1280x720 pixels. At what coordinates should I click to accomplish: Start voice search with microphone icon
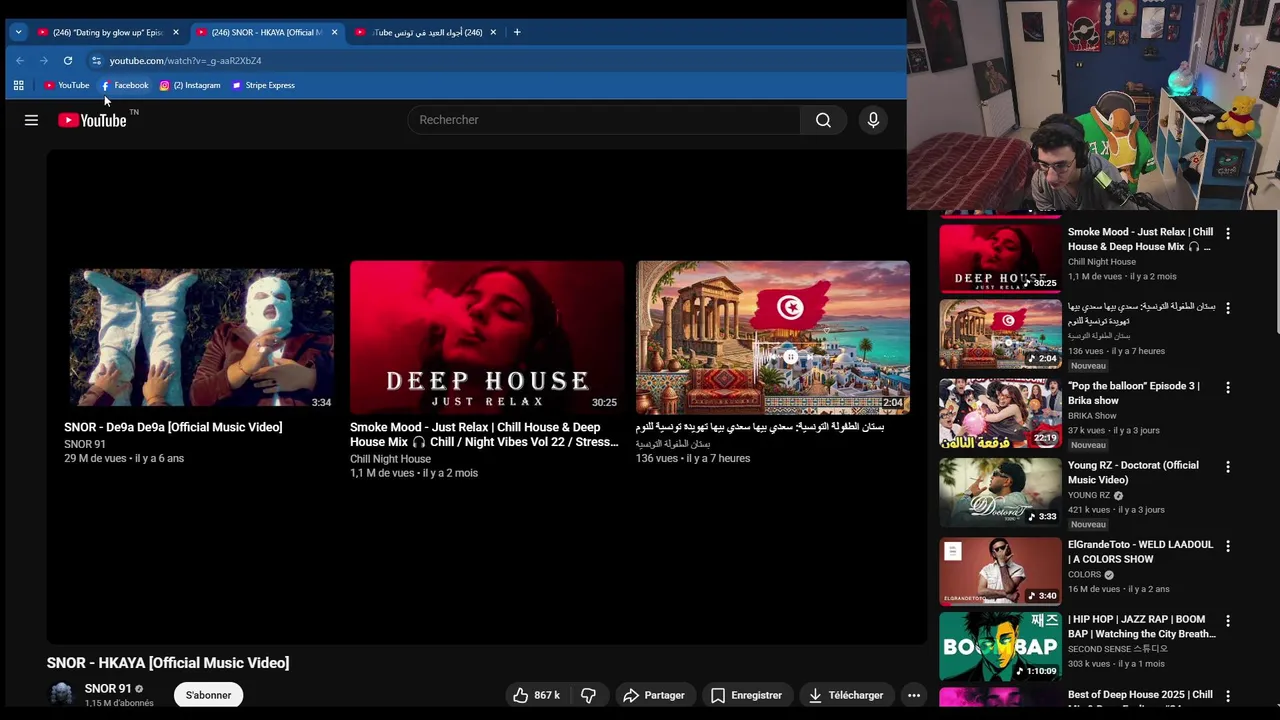coord(873,120)
